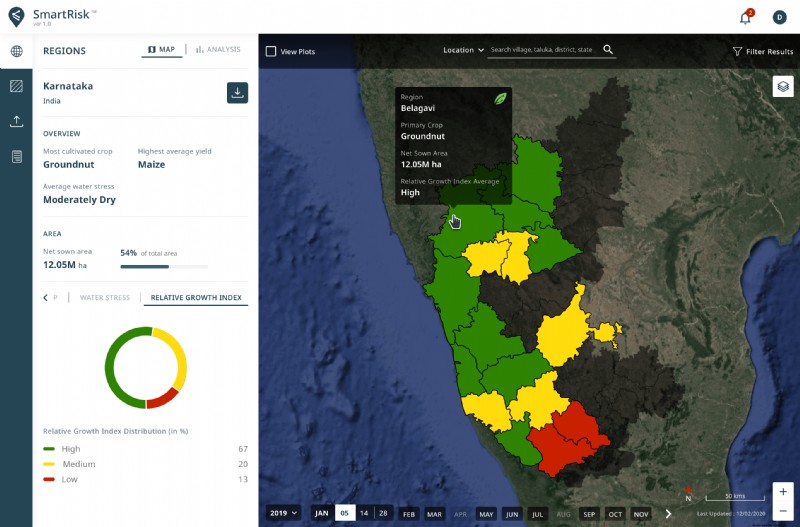This screenshot has width=800, height=527.
Task: Select JUN on the timeline
Action: (x=512, y=514)
